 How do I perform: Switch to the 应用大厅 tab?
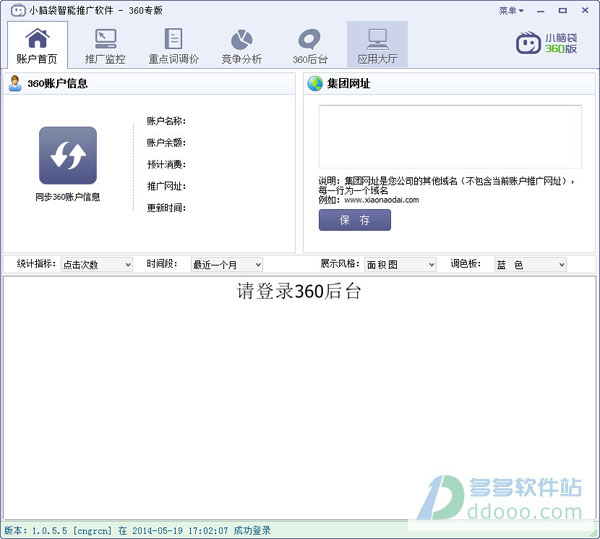pyautogui.click(x=377, y=45)
